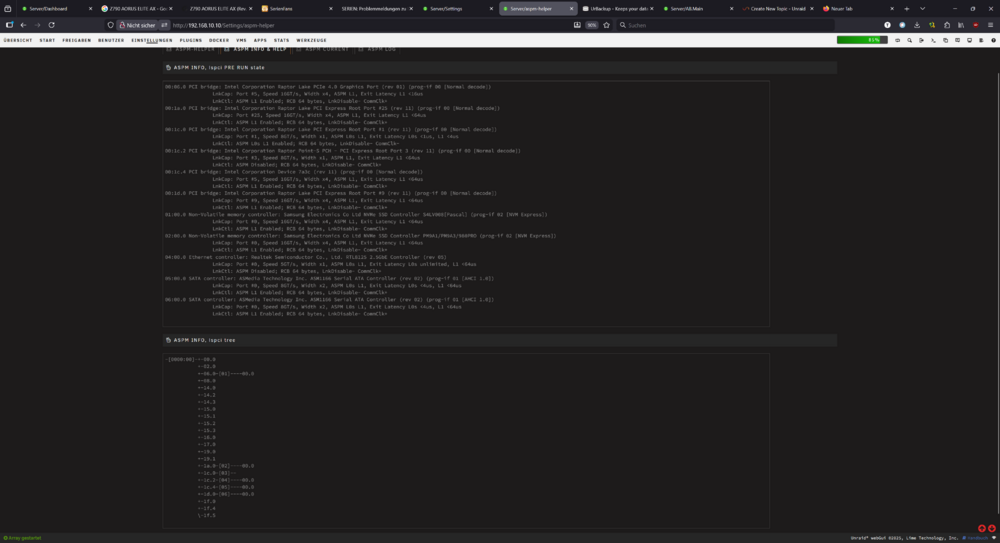The height and width of the screenshot is (543, 1000).
Task: Open the START menu item
Action: [47, 40]
